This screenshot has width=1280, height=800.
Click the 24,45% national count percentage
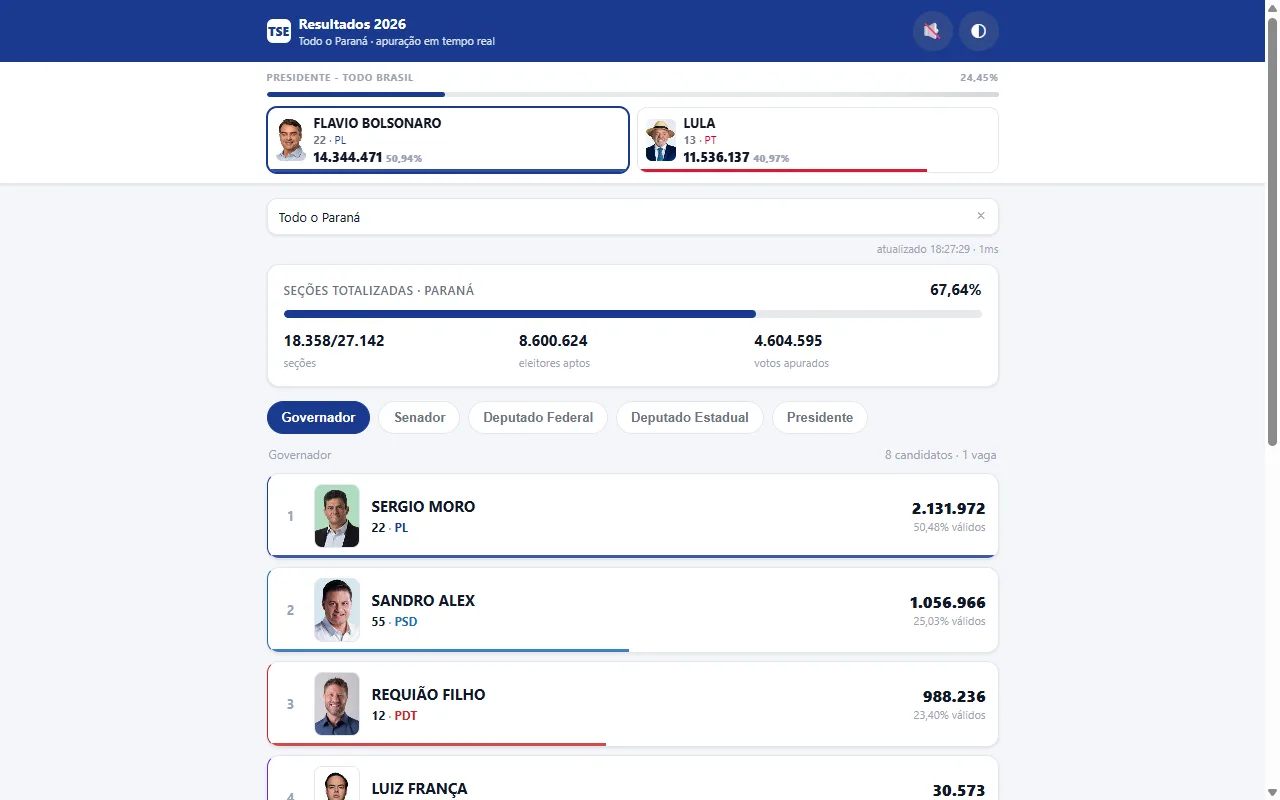pyautogui.click(x=979, y=78)
